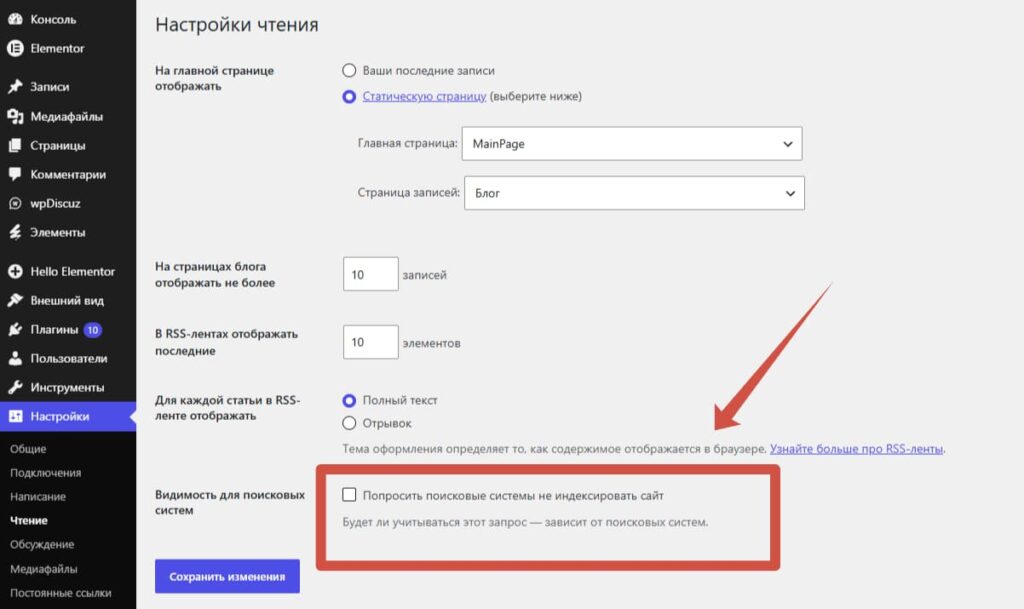The height and width of the screenshot is (609, 1024).
Task: Click the Консоль dashboard icon
Action: tap(15, 19)
